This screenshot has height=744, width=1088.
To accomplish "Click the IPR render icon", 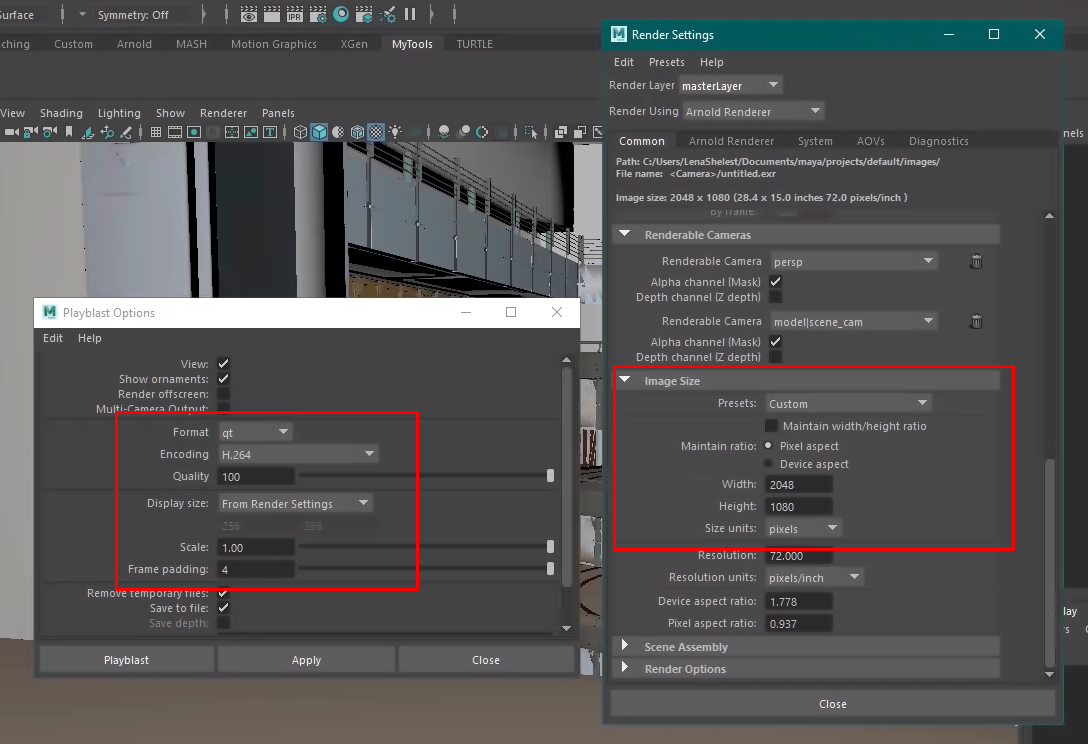I will (295, 15).
